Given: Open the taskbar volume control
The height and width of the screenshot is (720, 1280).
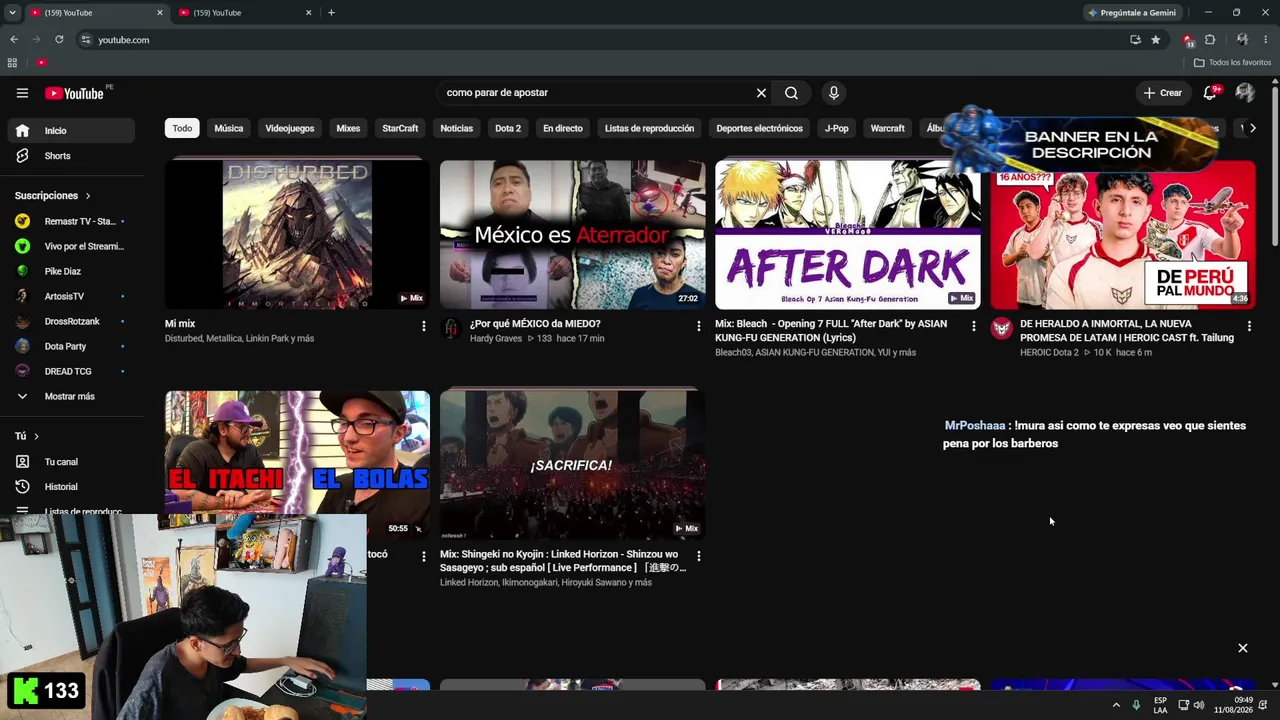Looking at the screenshot, I should (x=1198, y=705).
